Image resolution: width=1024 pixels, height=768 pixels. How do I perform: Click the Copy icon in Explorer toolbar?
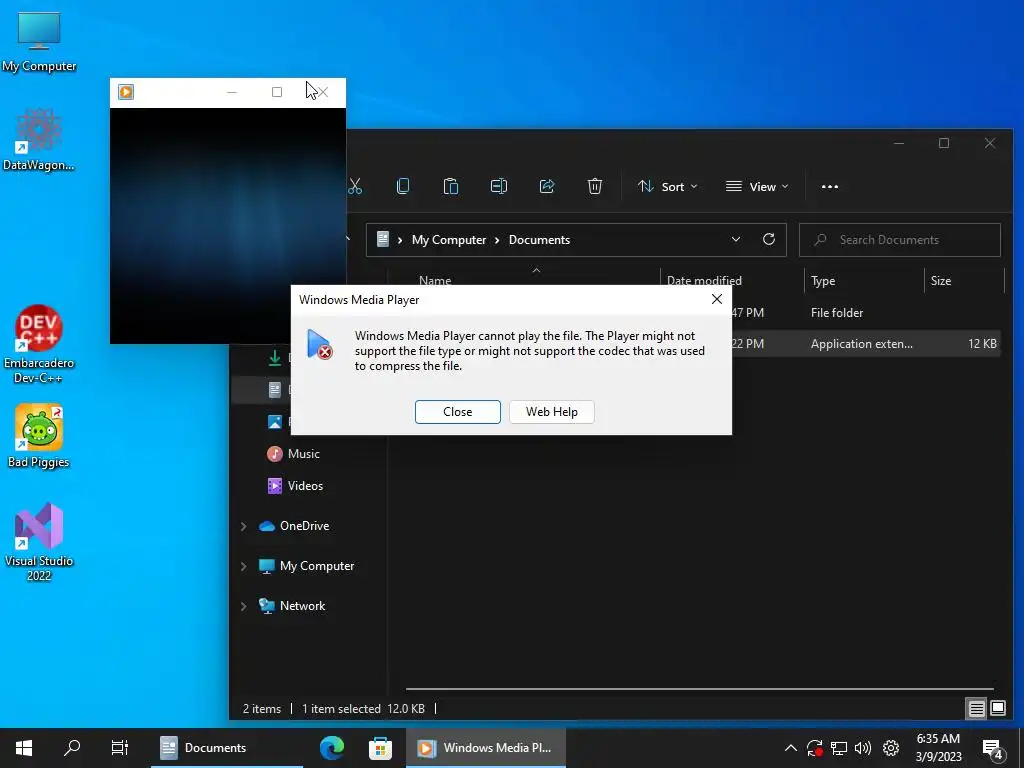click(403, 187)
